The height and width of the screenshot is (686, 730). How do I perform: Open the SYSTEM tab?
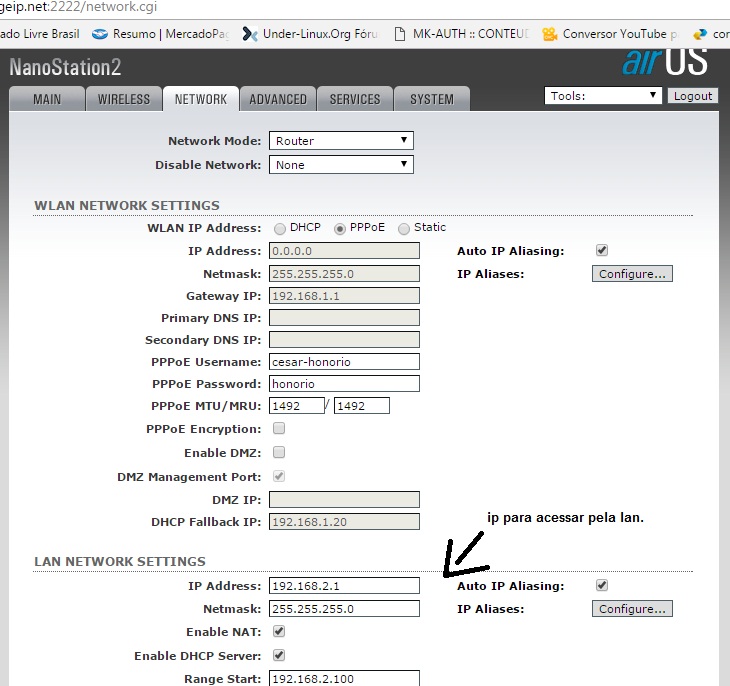[432, 99]
